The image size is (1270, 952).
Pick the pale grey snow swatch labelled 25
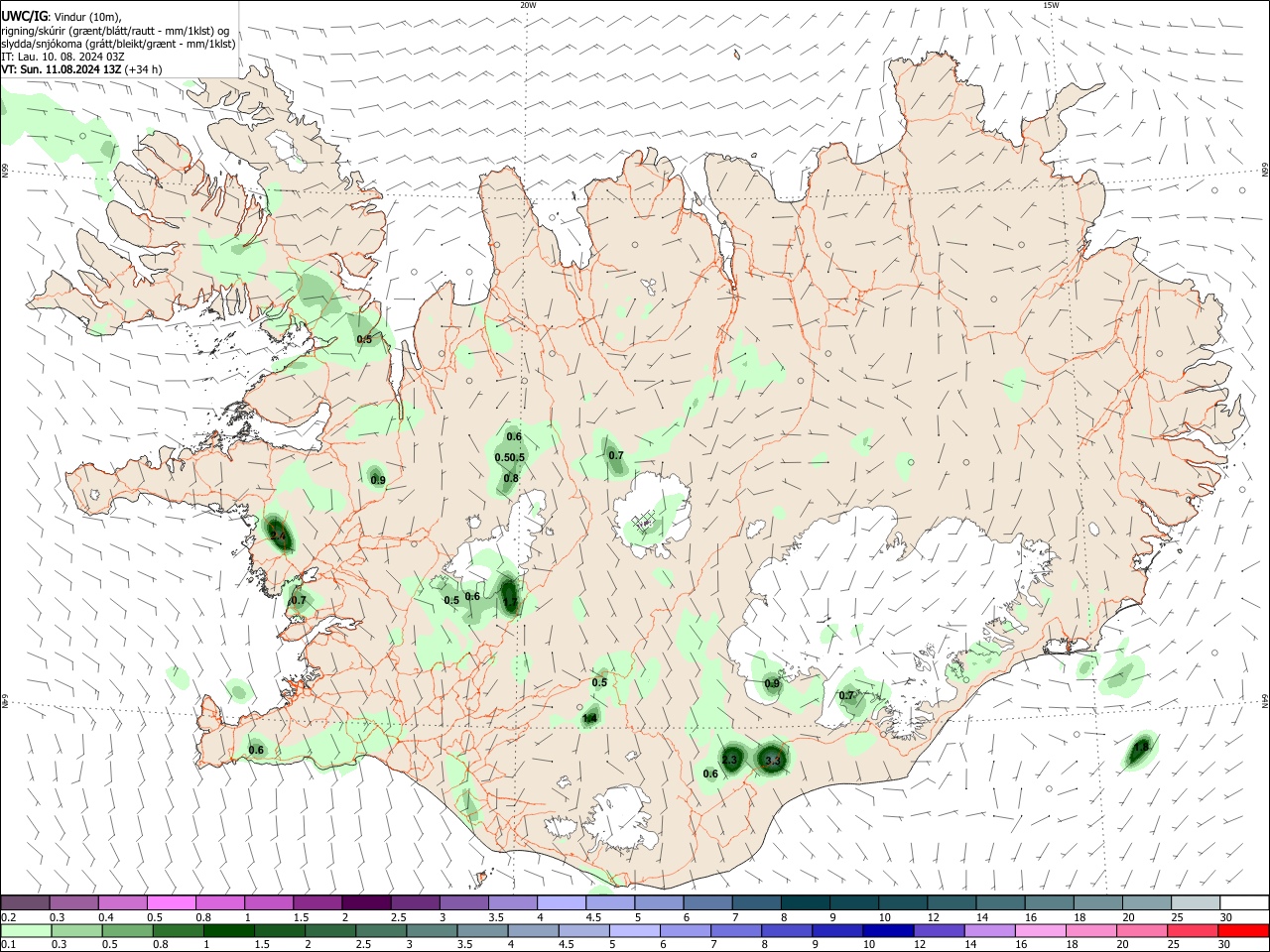tap(1196, 902)
